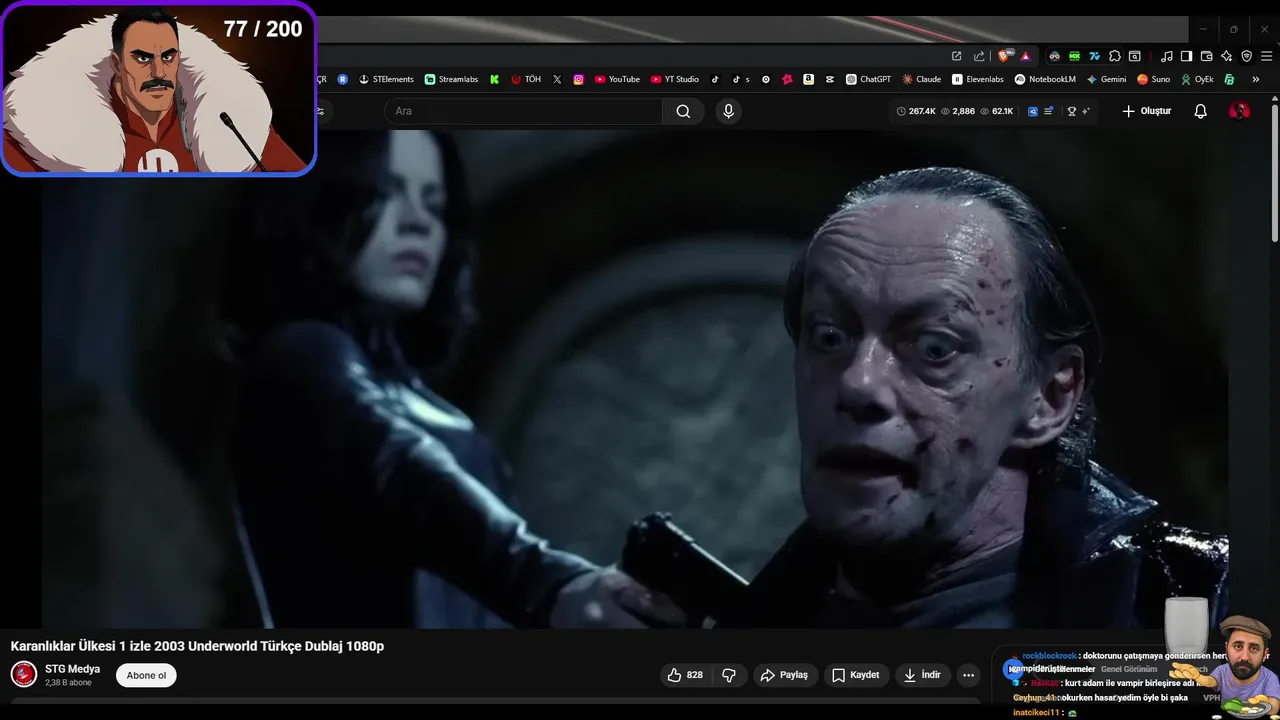
Task: Open the browser hamburger menu
Action: coord(1266,56)
